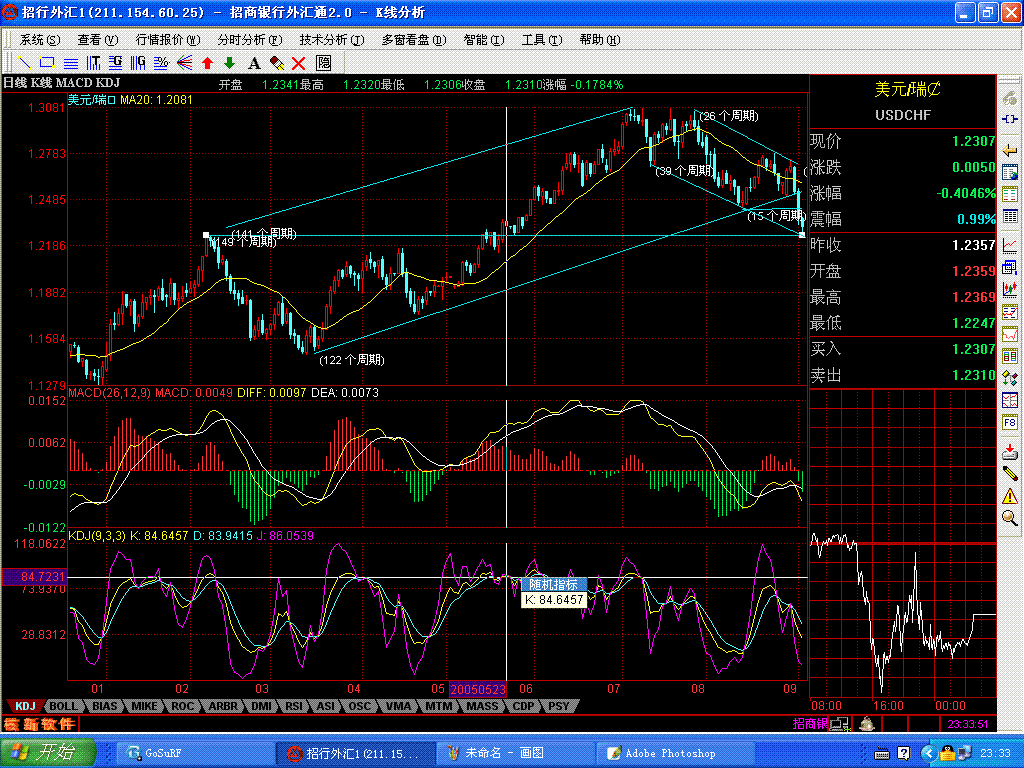1024x768 pixels.
Task: Click the candlestick chart sidebar icon
Action: pyautogui.click(x=1010, y=288)
